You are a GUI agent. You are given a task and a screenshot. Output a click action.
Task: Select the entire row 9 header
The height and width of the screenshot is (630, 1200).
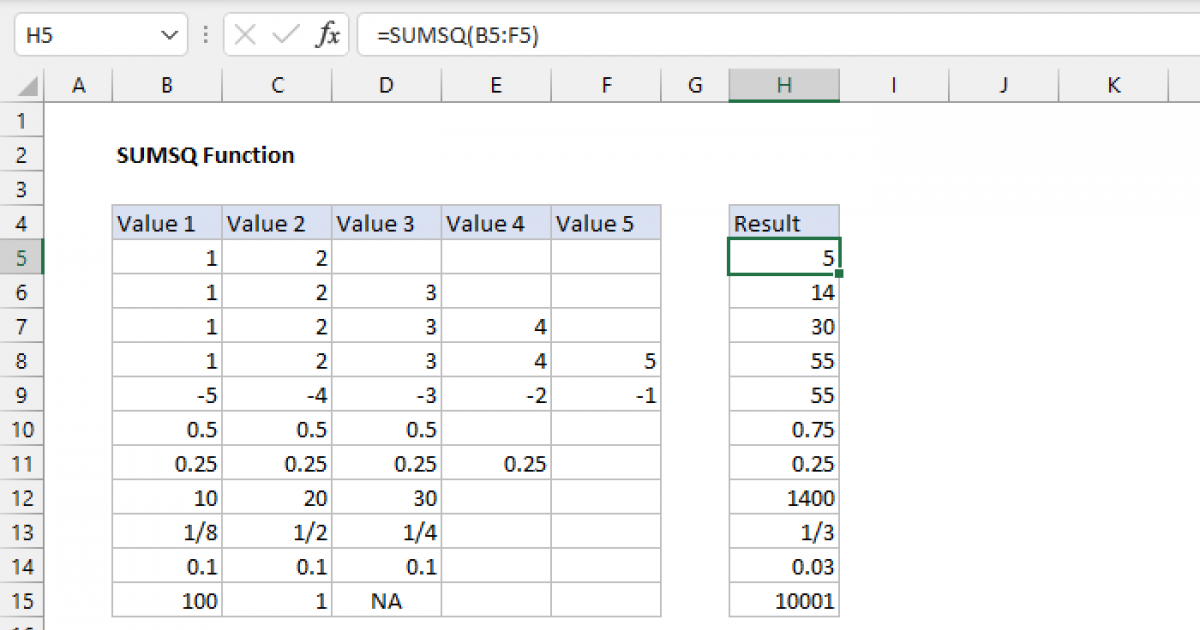pos(22,394)
